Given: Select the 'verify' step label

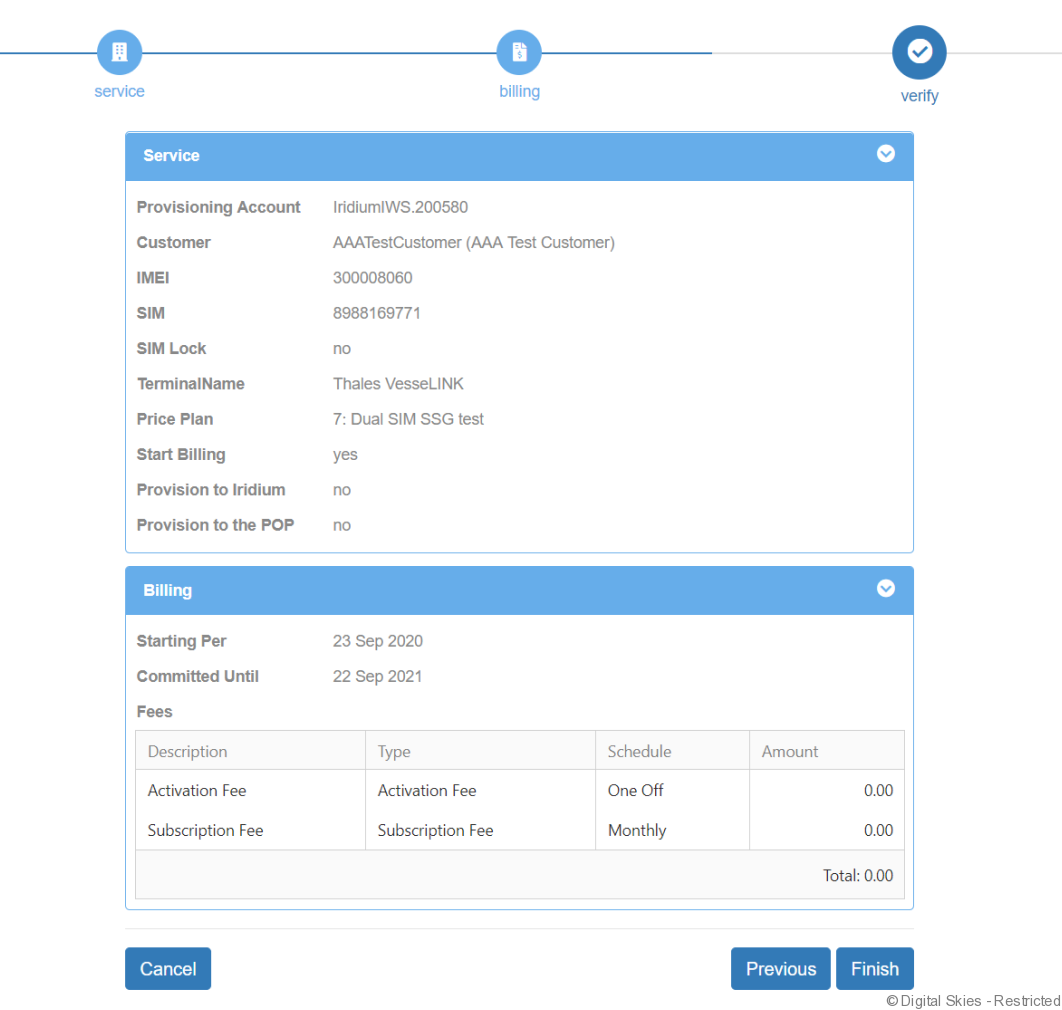Looking at the screenshot, I should coord(919,96).
